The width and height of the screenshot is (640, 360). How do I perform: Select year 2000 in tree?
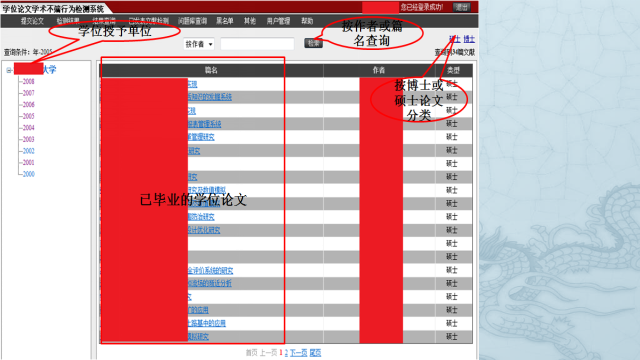(x=29, y=174)
